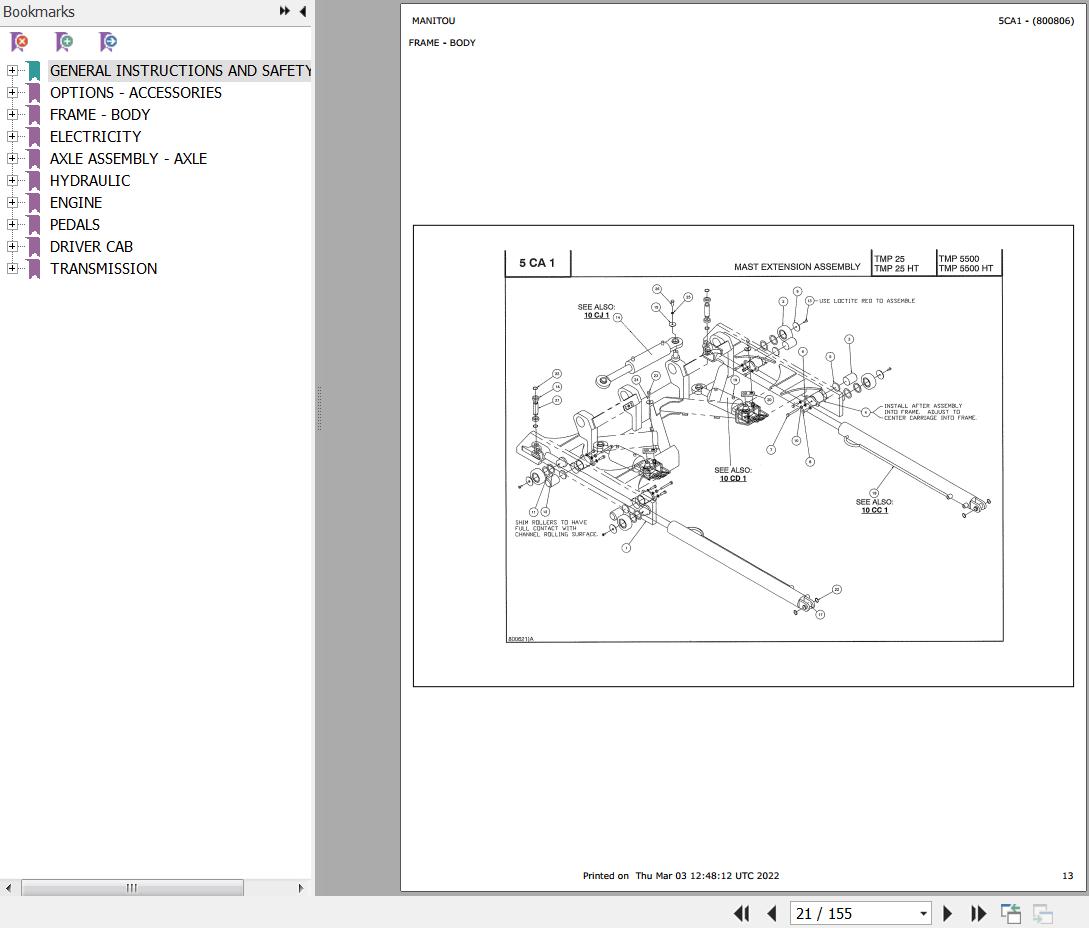Select OPTIONS - ACCESSORIES bookmark
Screen dimensions: 1089x928
136,93
